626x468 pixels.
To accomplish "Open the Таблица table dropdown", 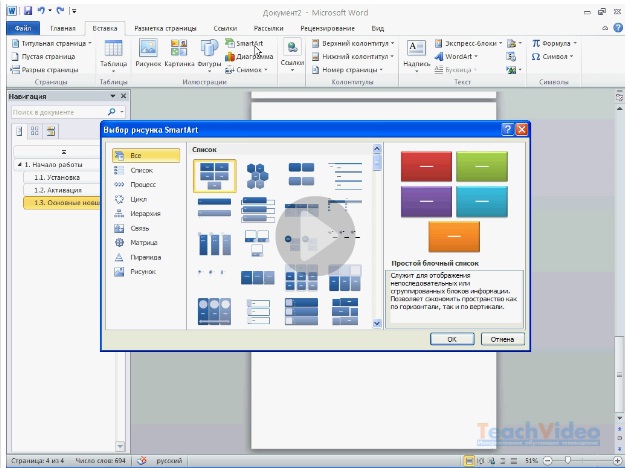I will [113, 56].
